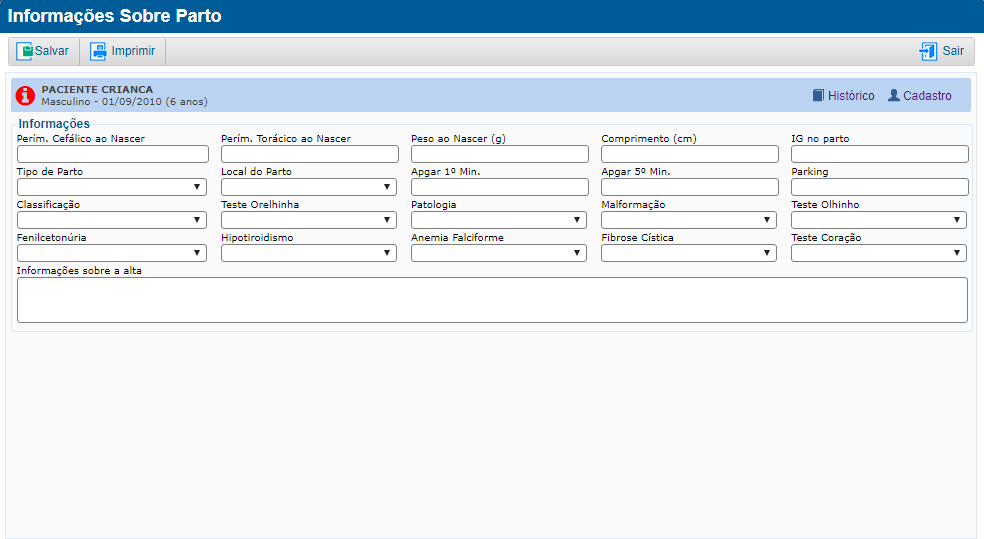The image size is (984, 539).
Task: Click the Parking input field
Action: 880,187
